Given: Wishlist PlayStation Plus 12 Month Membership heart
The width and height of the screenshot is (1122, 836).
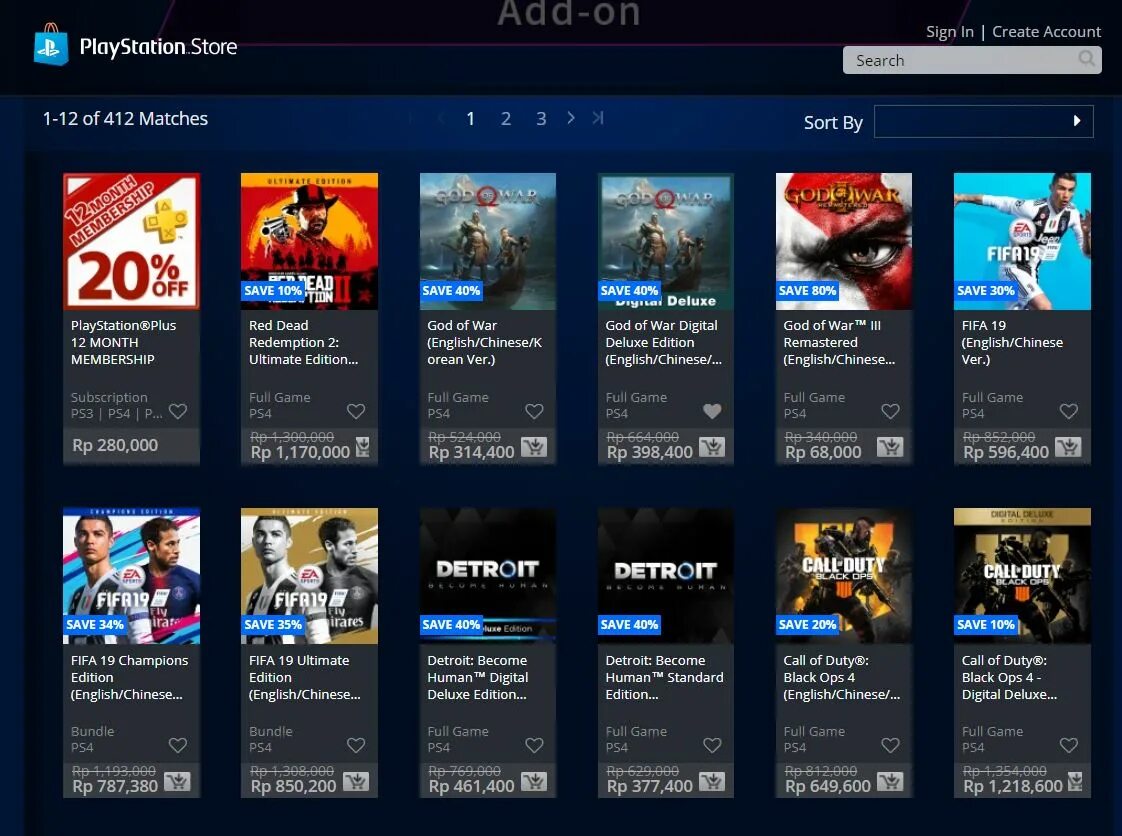Looking at the screenshot, I should [x=177, y=411].
